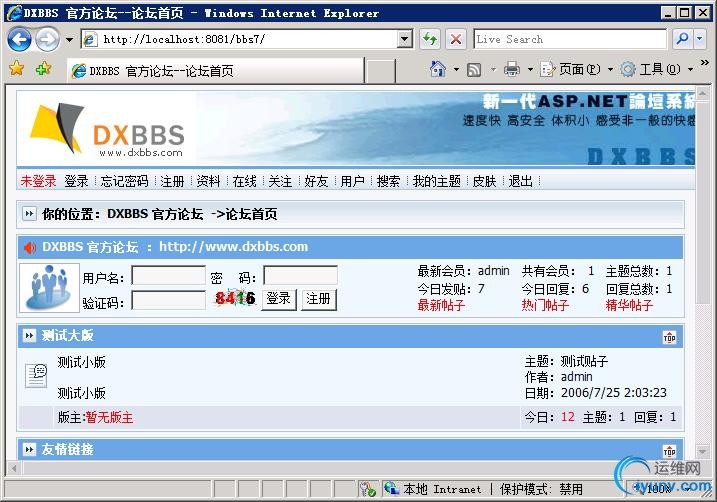Collapse the 测试大版 section arrow
Image resolution: width=717 pixels, height=502 pixels.
click(x=29, y=336)
